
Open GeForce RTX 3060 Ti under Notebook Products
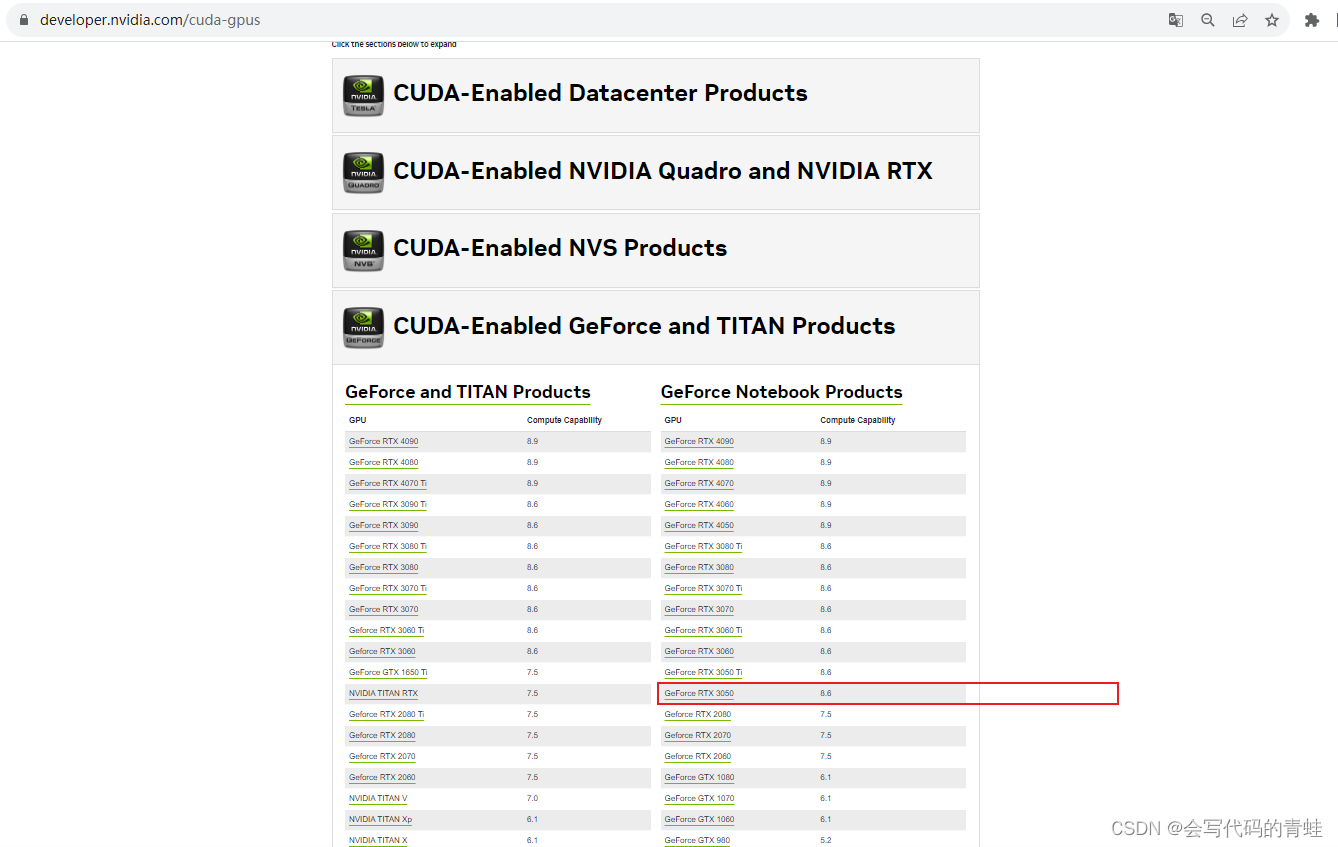pos(703,630)
